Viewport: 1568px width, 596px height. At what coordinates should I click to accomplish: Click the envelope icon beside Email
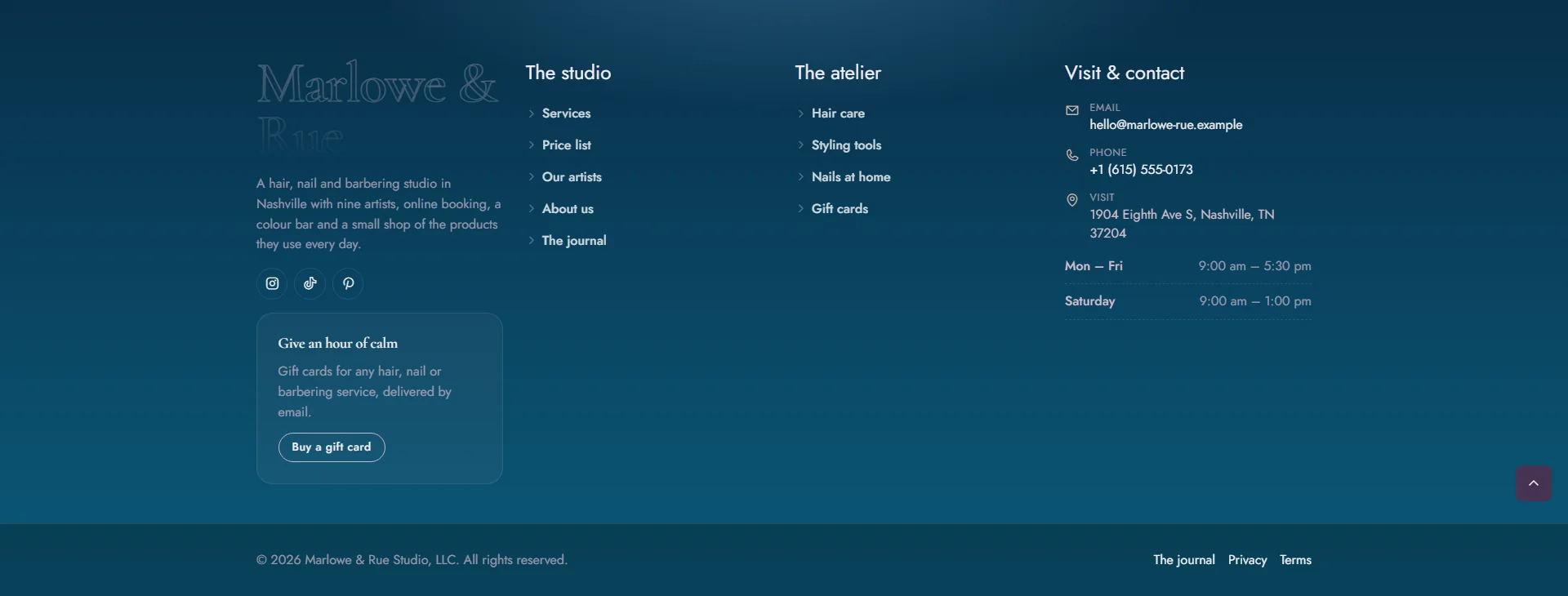tap(1072, 110)
